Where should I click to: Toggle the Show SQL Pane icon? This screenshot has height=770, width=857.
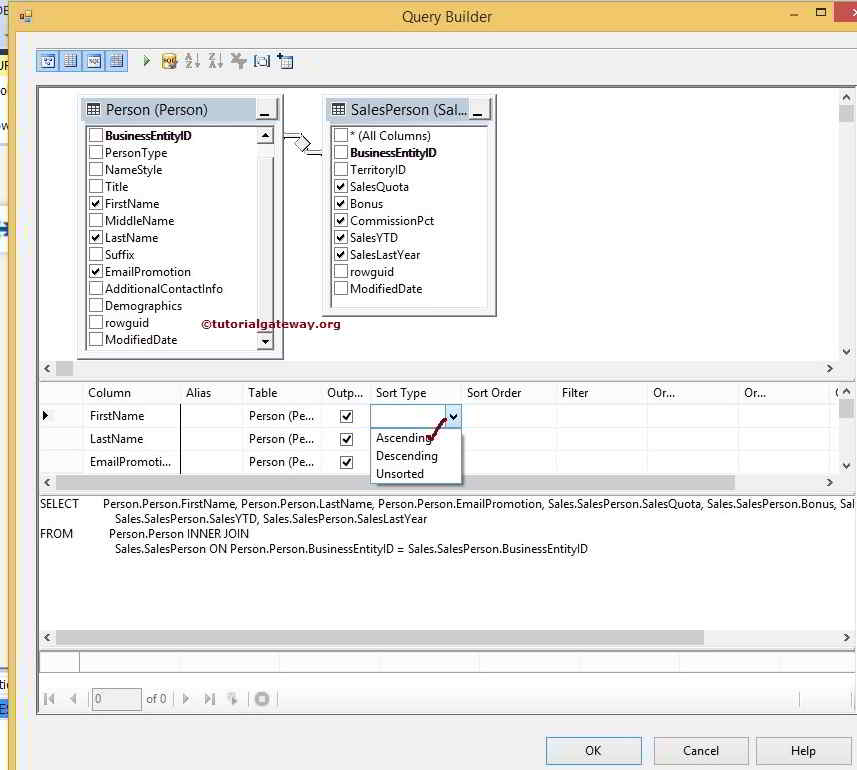tap(92, 60)
